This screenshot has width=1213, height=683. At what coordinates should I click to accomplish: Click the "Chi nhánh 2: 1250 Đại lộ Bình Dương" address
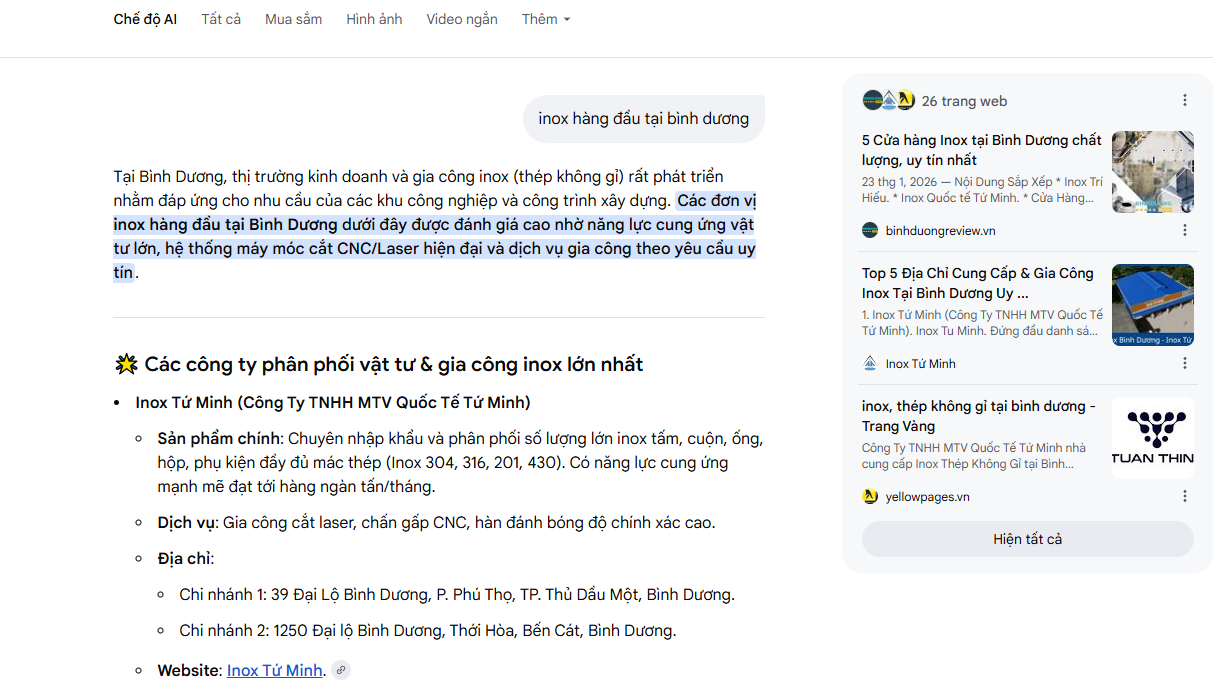pyautogui.click(x=428, y=631)
